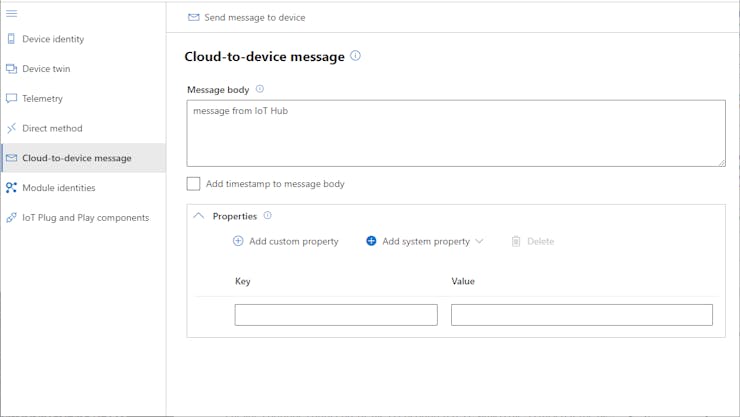Image resolution: width=740 pixels, height=417 pixels.
Task: Enable Add timestamp to message body
Action: [x=194, y=184]
